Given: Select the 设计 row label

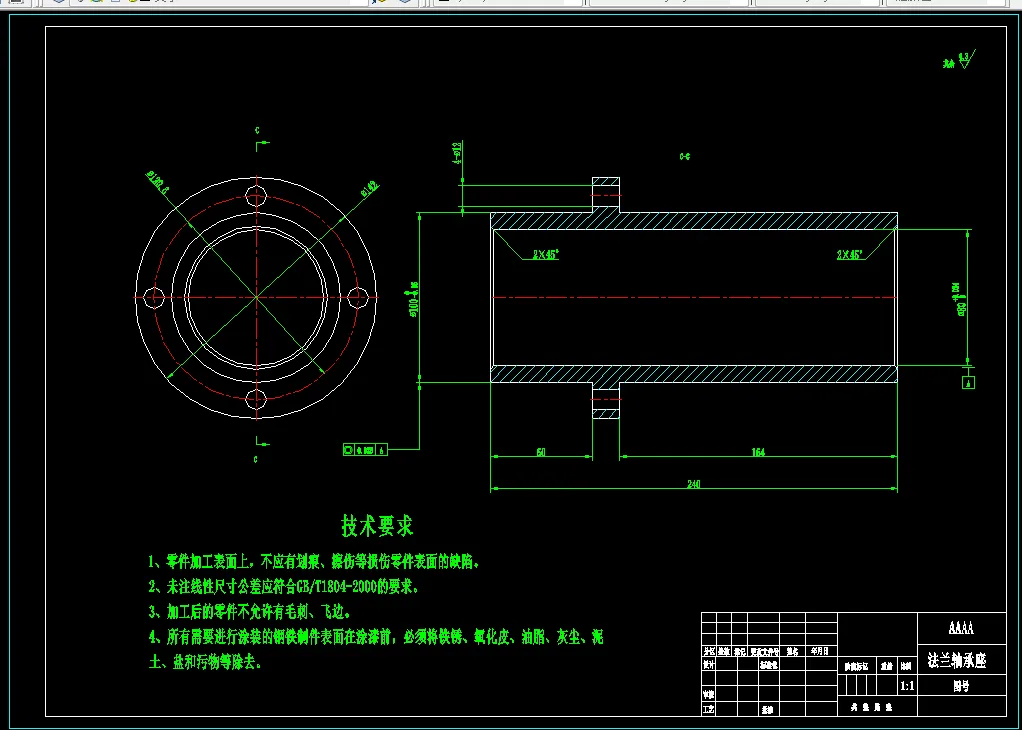Looking at the screenshot, I should tap(708, 665).
